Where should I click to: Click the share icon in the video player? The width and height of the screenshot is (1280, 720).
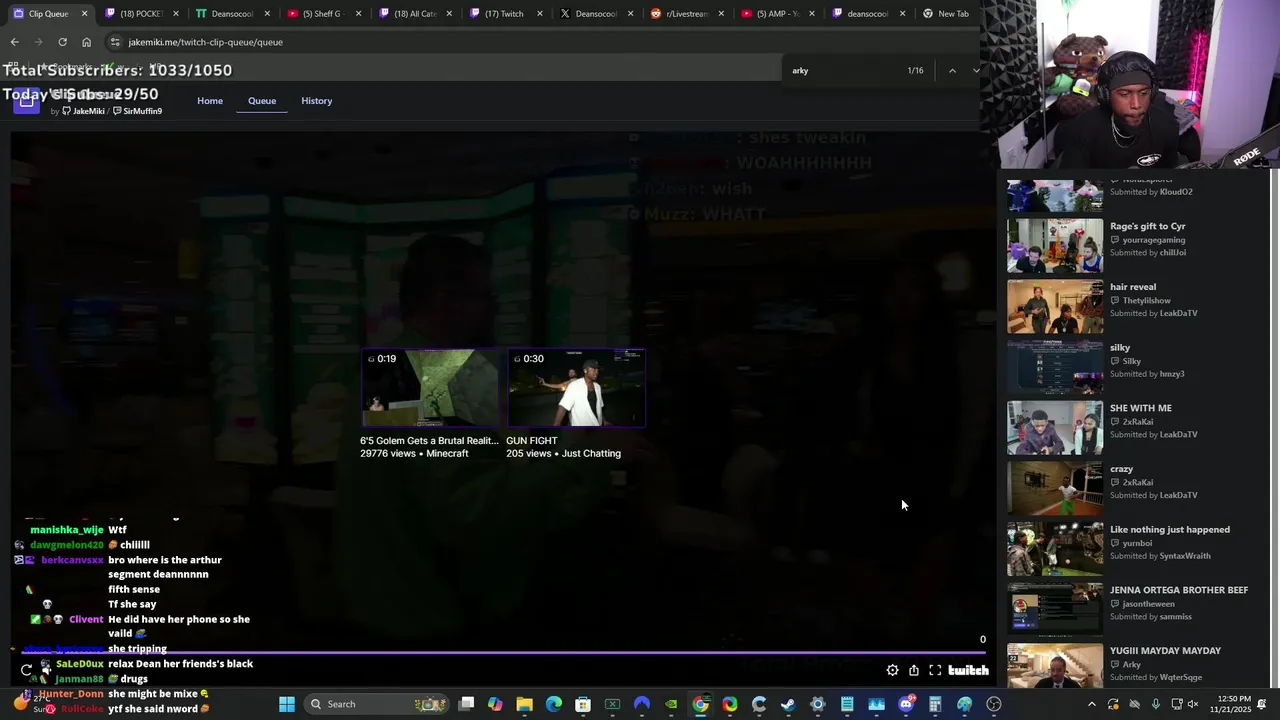[x=913, y=671]
